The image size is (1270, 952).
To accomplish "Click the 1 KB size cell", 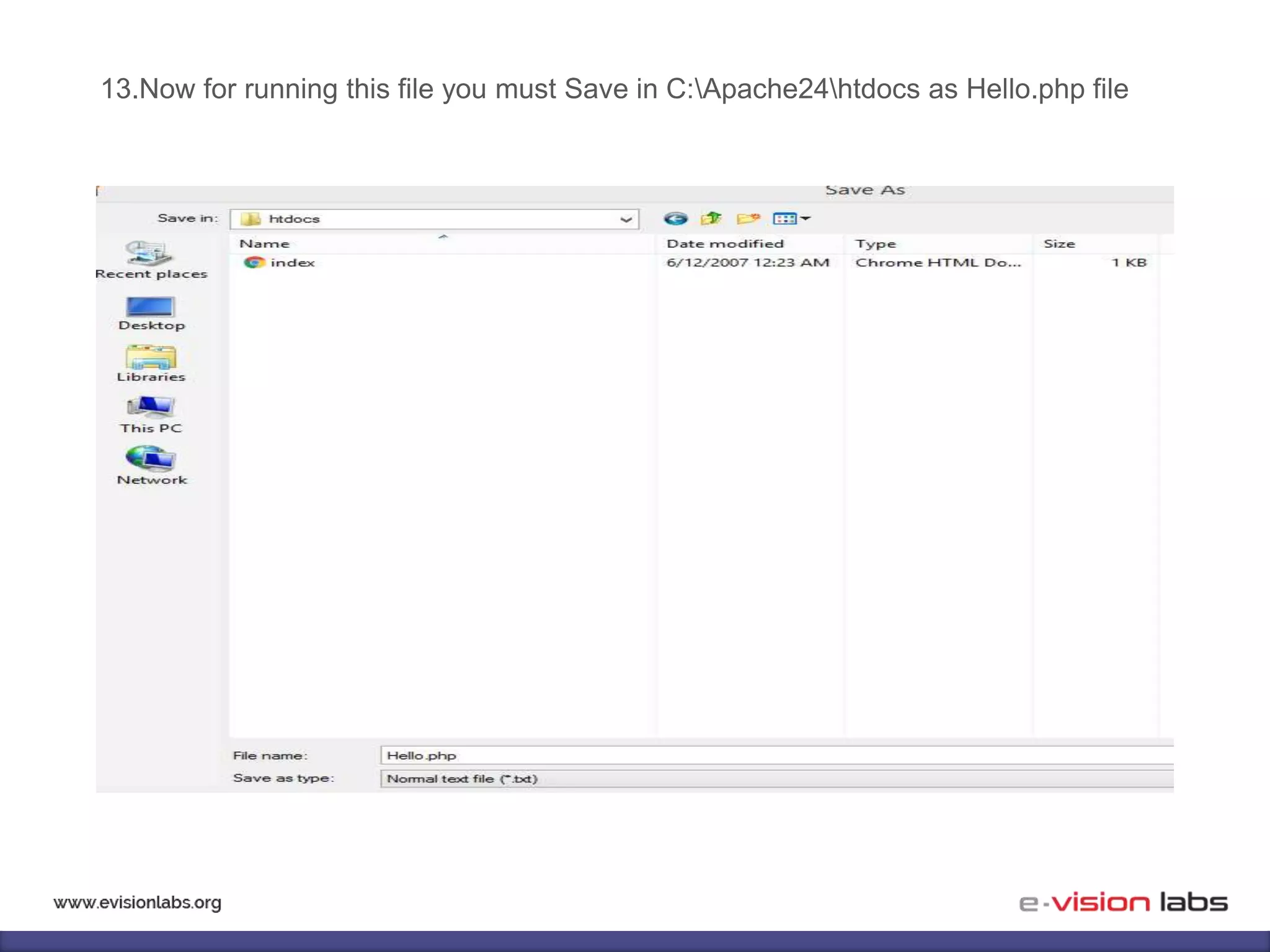I will [1129, 263].
